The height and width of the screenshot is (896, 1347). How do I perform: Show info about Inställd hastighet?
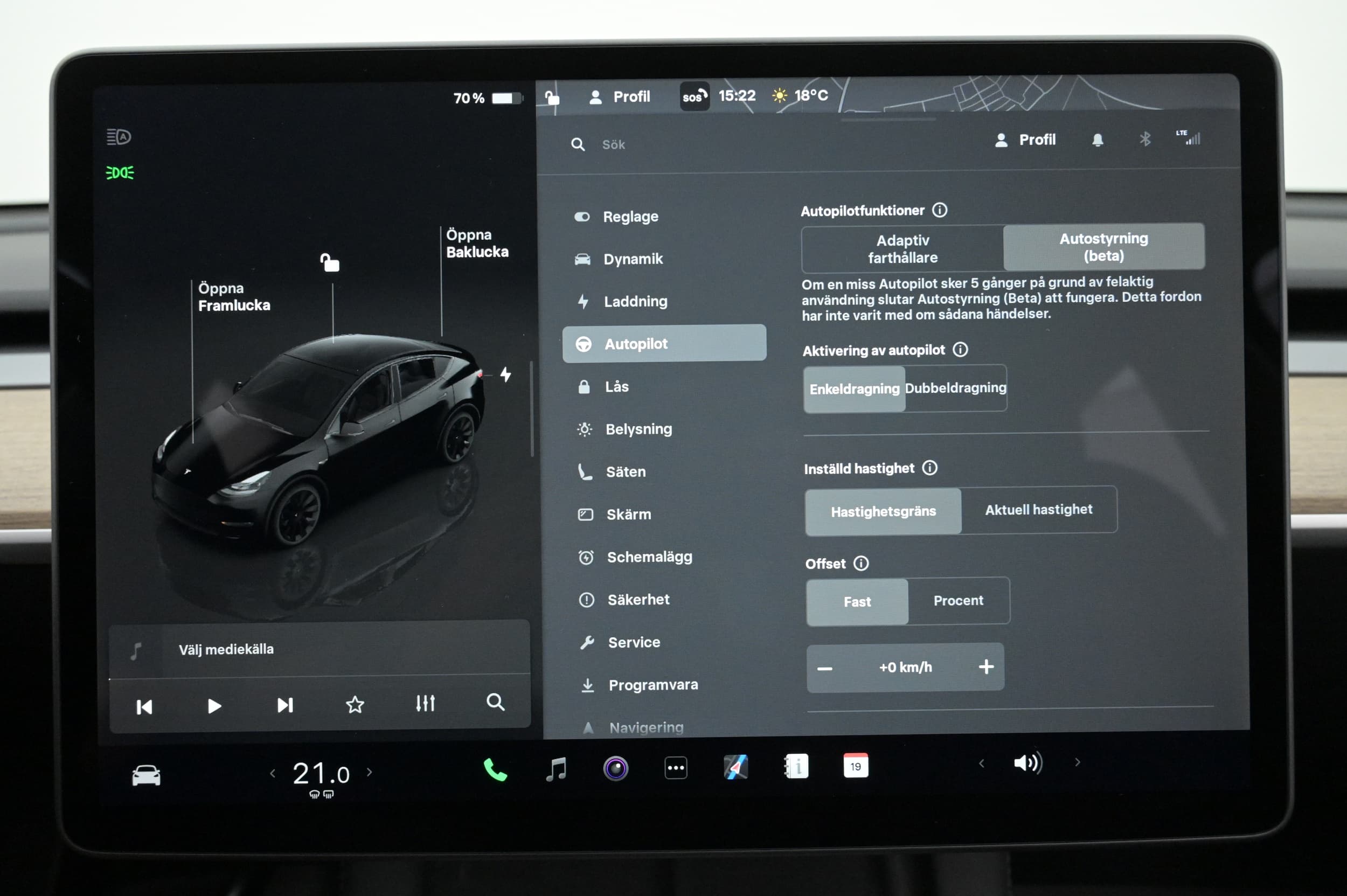click(930, 468)
